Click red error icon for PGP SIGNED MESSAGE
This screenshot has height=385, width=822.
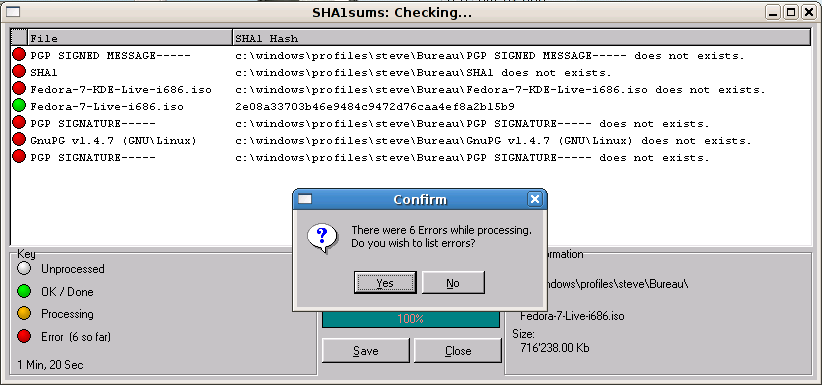pyautogui.click(x=19, y=54)
